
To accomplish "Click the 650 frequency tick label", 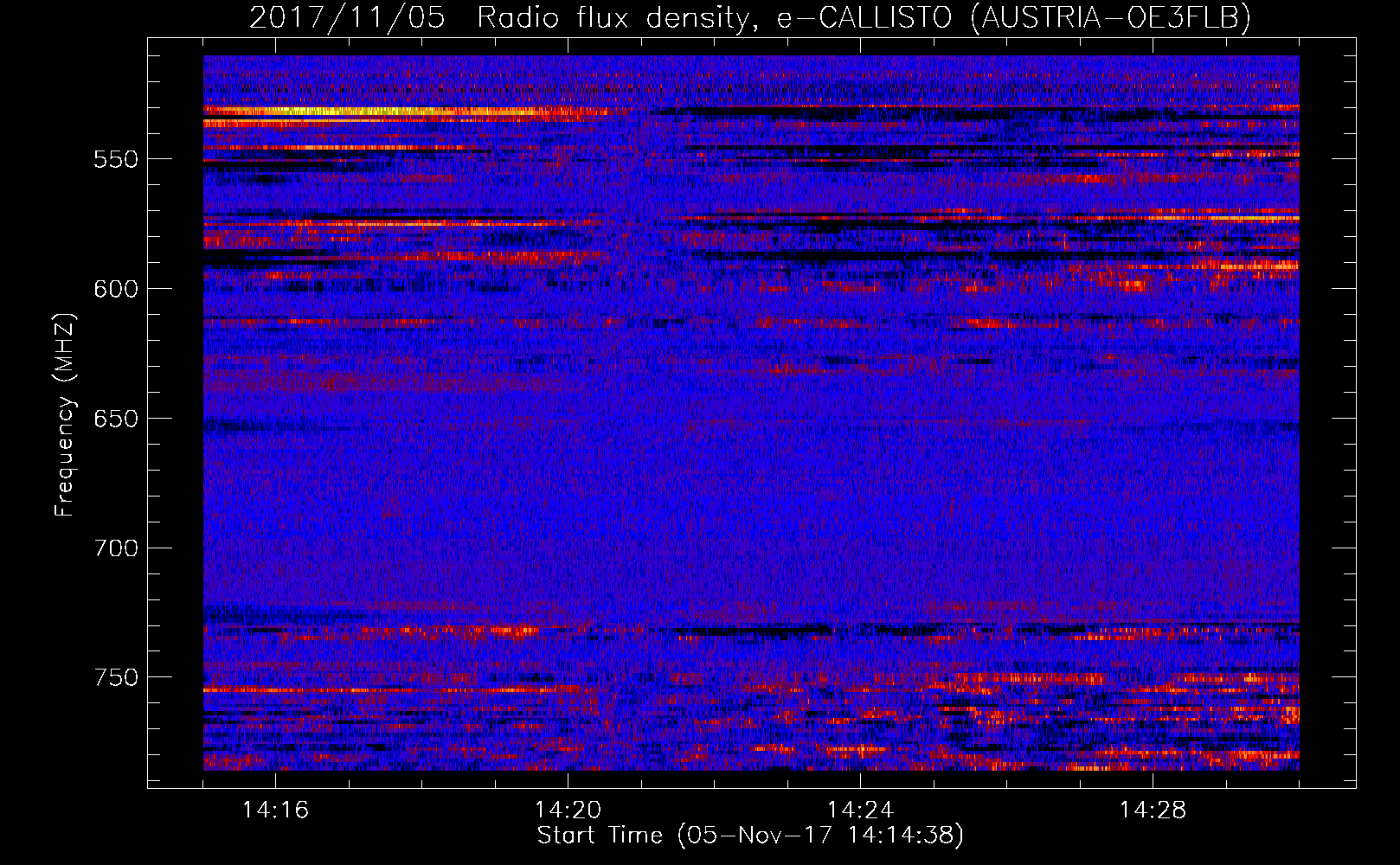I will click(x=115, y=419).
